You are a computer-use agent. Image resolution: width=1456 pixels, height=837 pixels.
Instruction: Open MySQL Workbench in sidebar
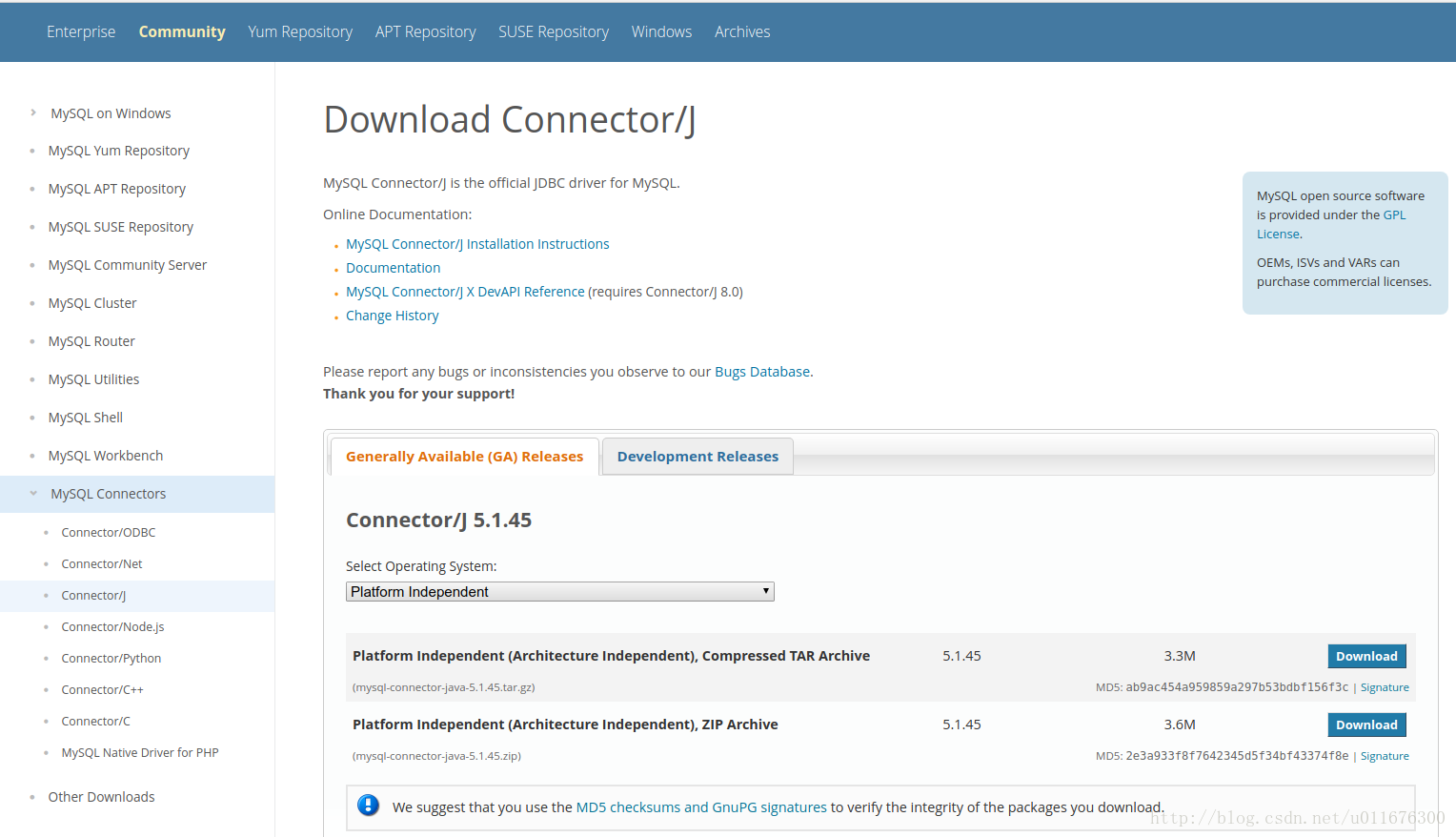click(106, 456)
